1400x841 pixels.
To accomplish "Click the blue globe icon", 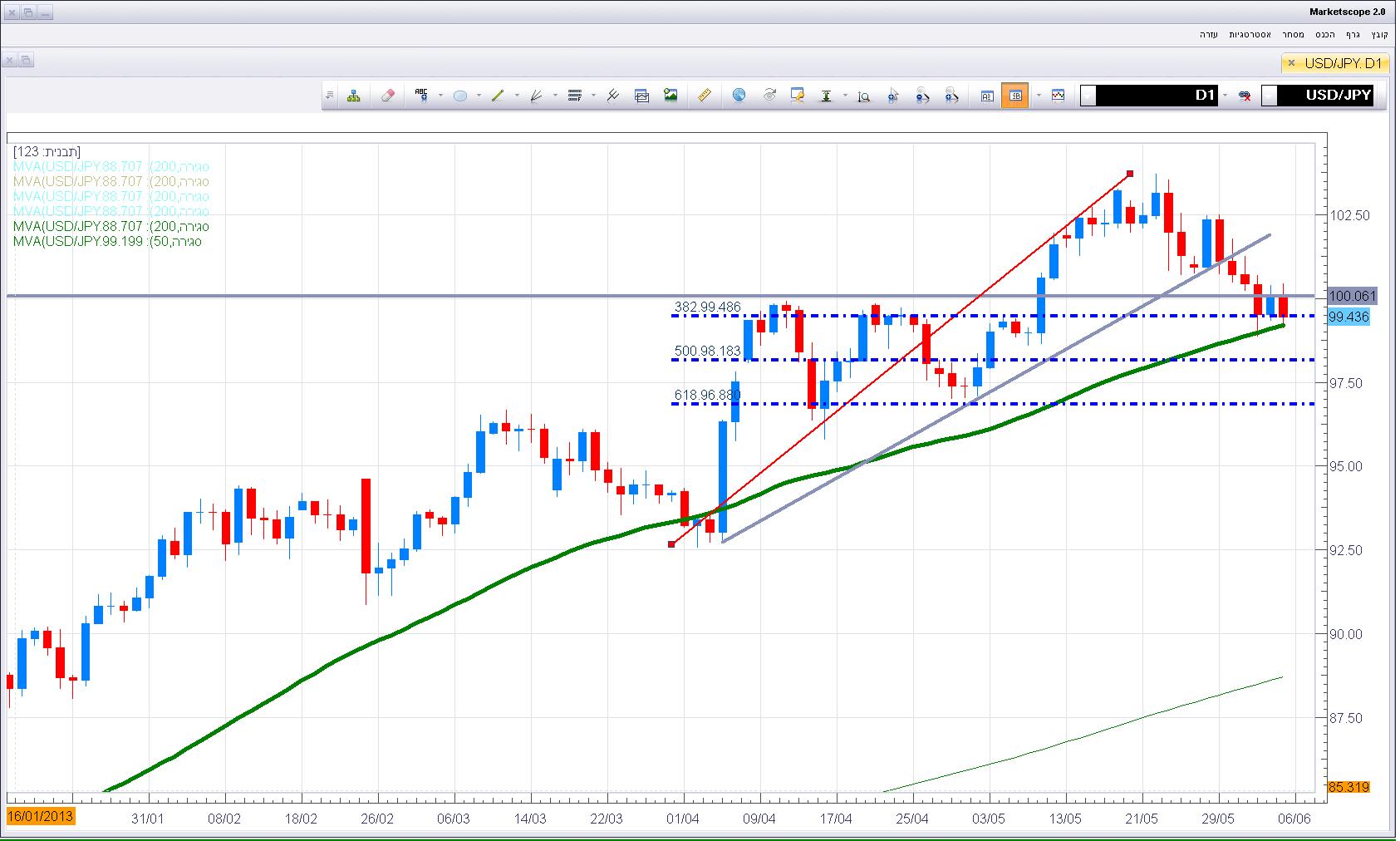I will (739, 96).
